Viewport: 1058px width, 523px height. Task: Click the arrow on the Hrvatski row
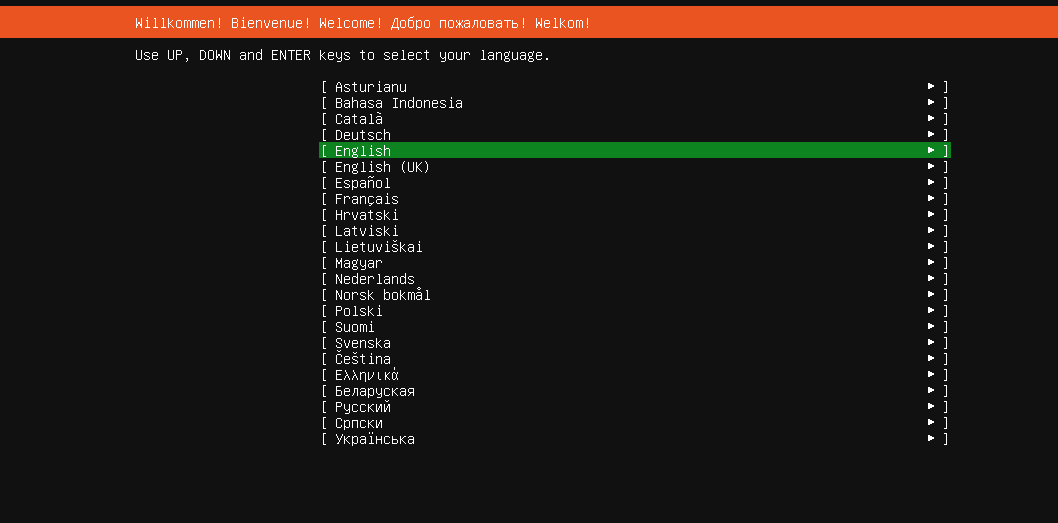pos(931,215)
